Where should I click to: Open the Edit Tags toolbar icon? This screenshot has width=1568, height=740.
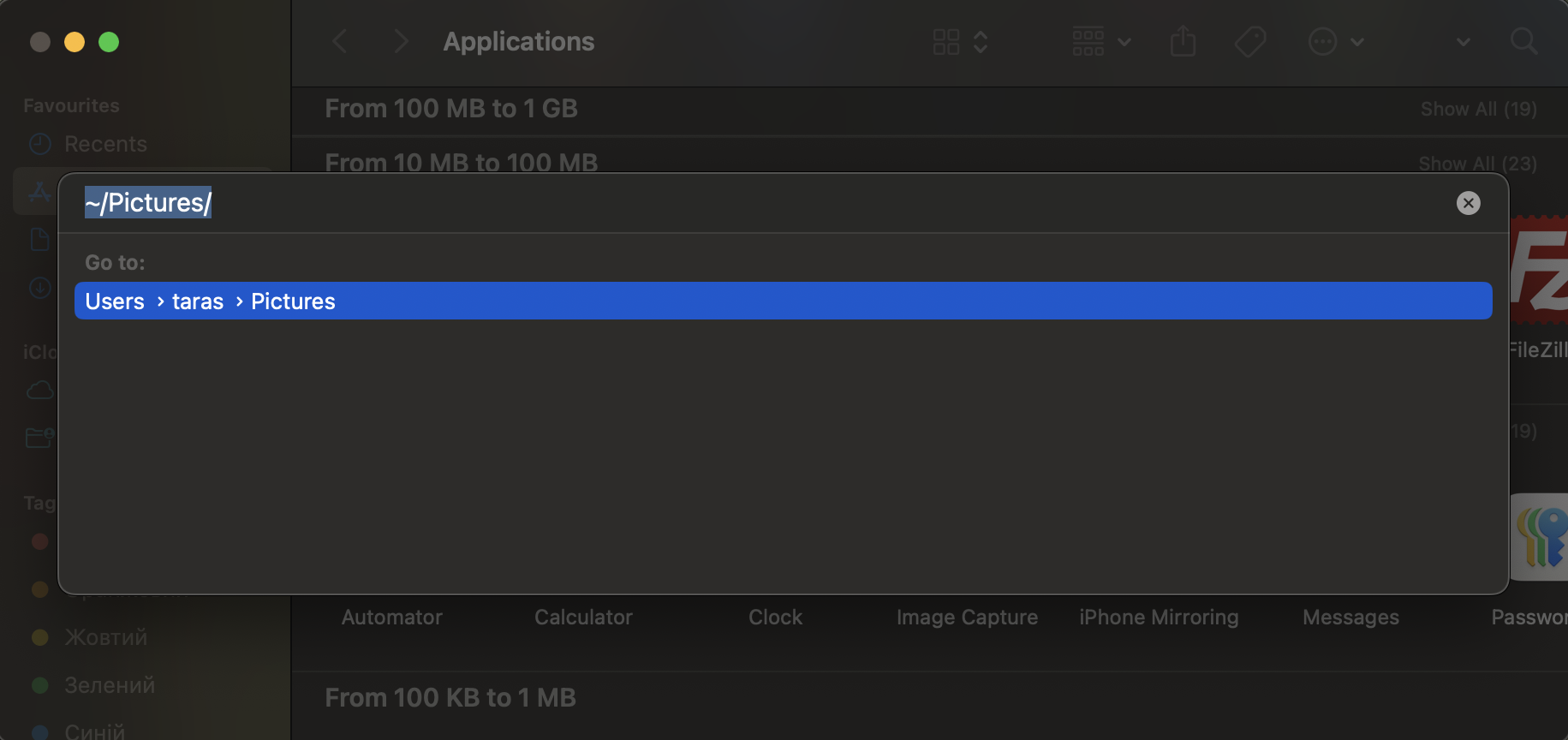click(x=1250, y=41)
